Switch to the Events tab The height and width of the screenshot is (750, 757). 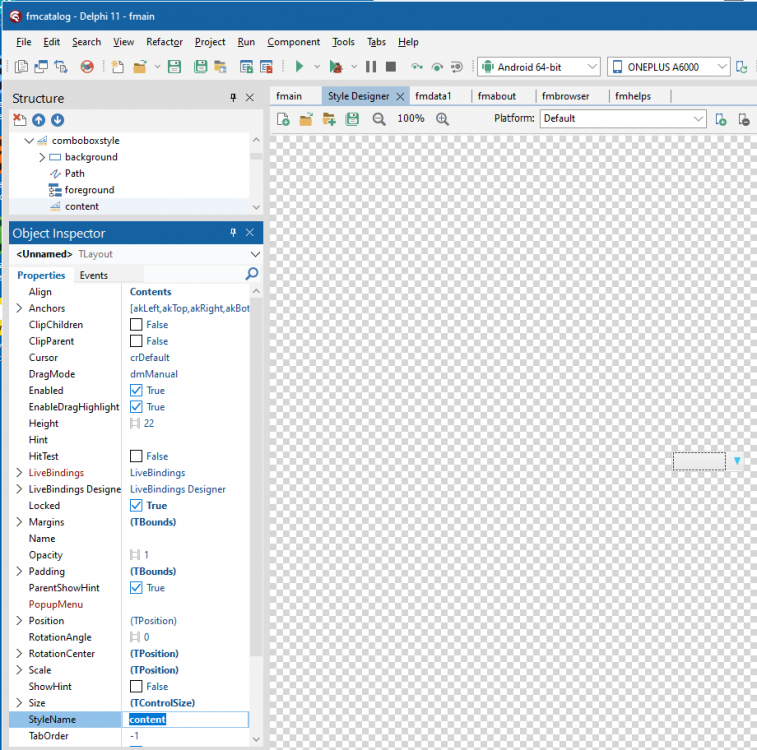point(94,275)
